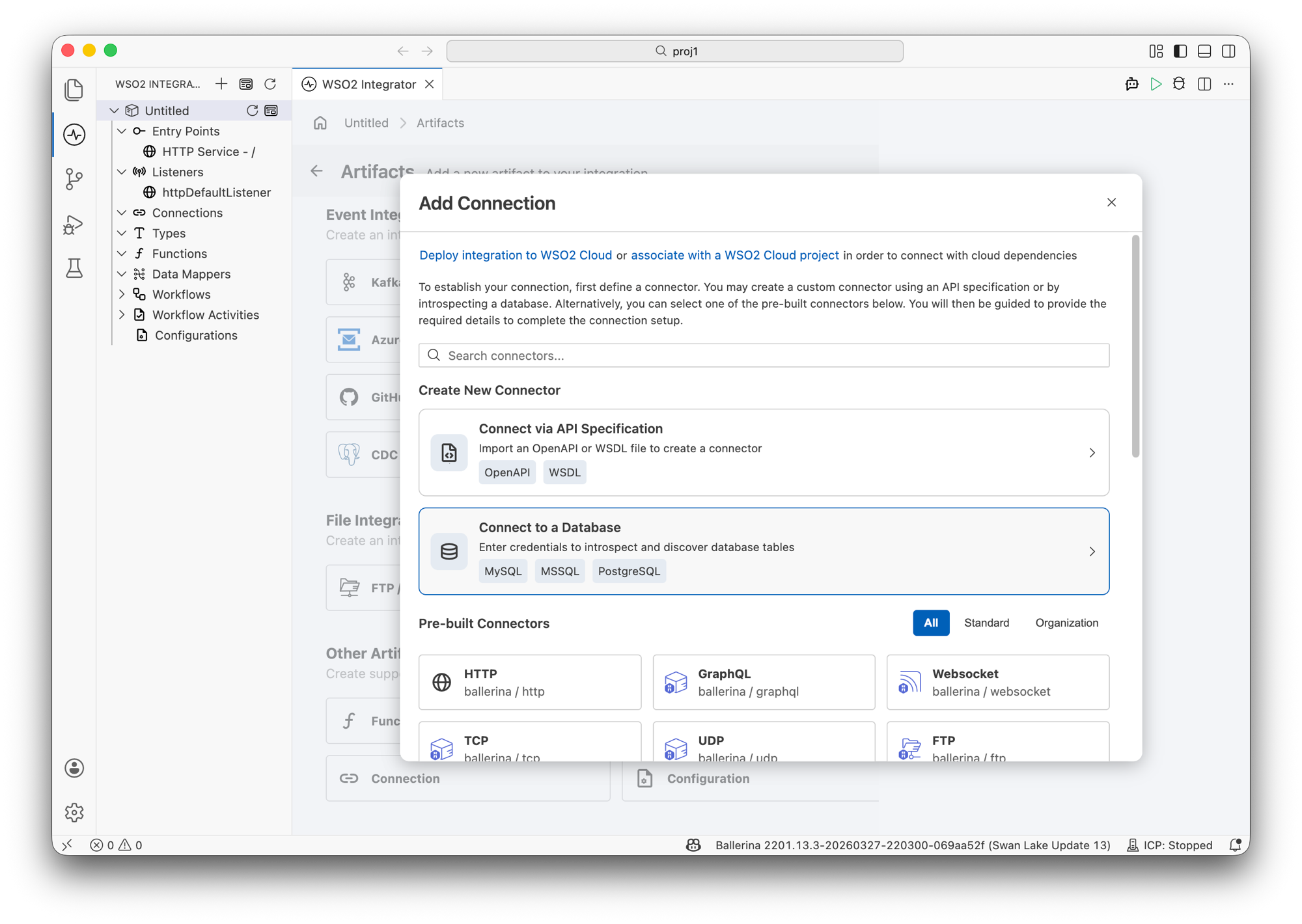Open the Accounts menu icon
1302x924 pixels.
tap(74, 768)
